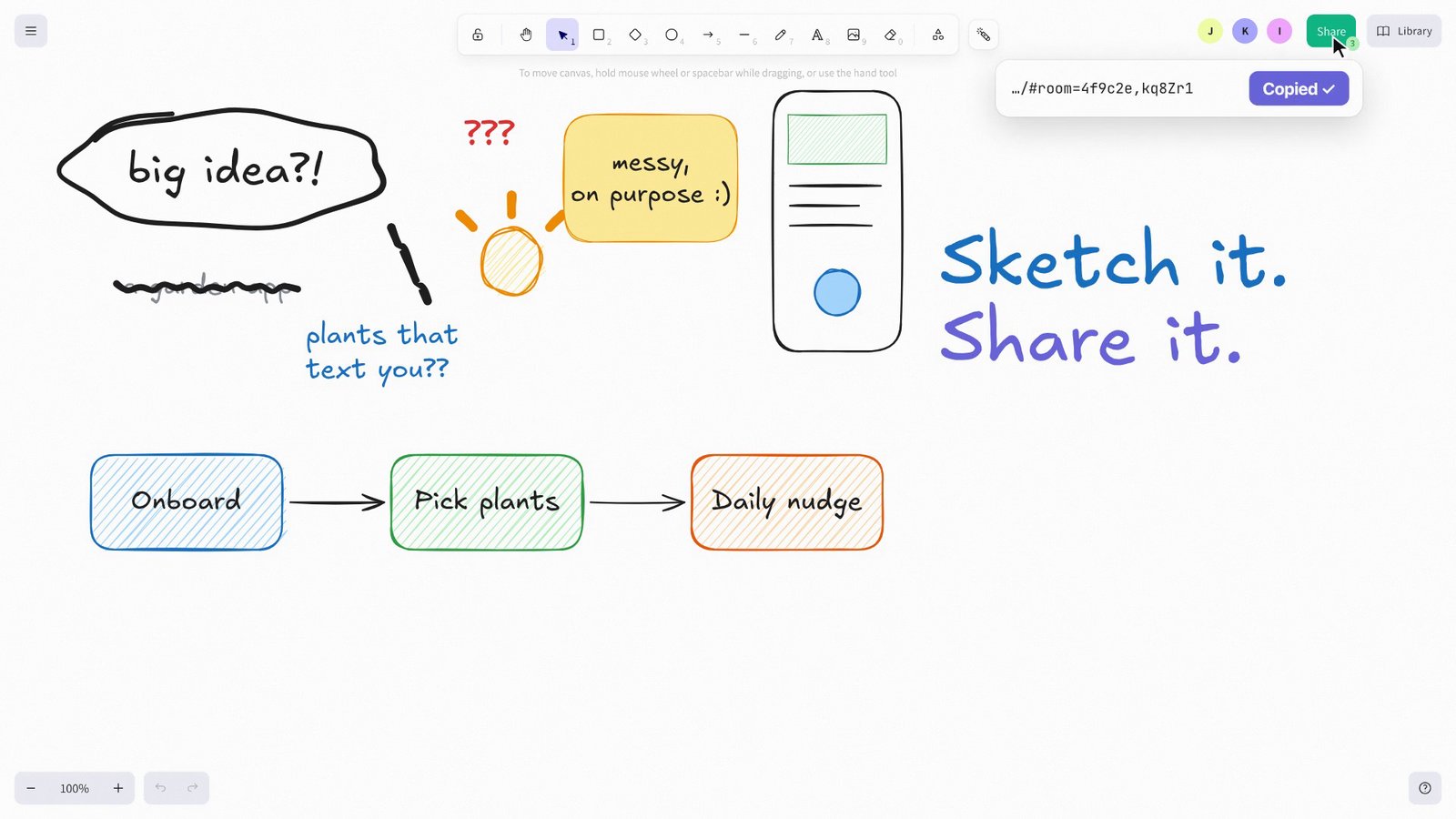Select the blue circle in phone mockup
This screenshot has height=819, width=1456.
click(837, 293)
